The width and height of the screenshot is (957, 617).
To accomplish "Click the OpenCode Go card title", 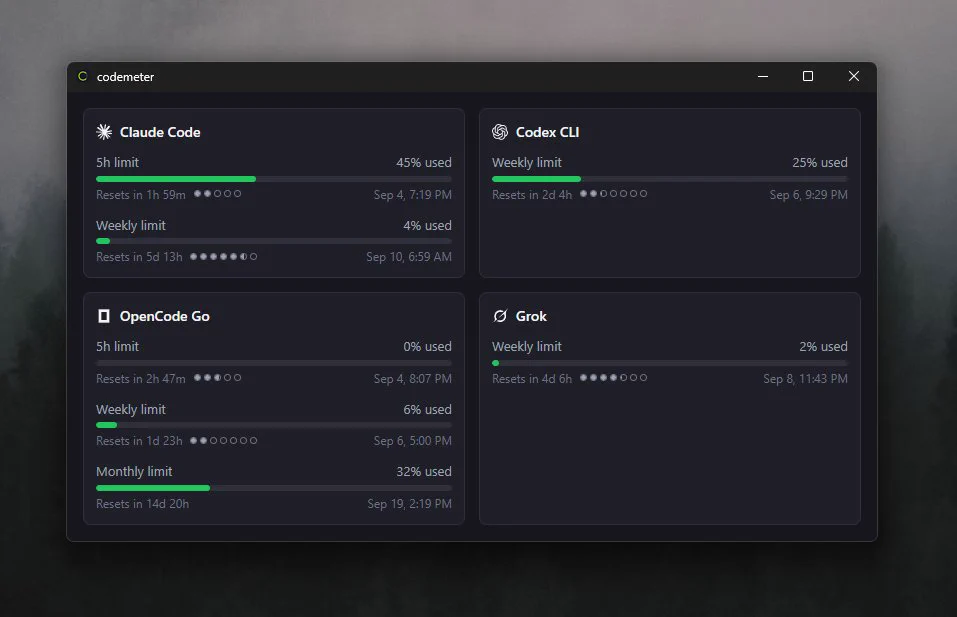I will 165,316.
